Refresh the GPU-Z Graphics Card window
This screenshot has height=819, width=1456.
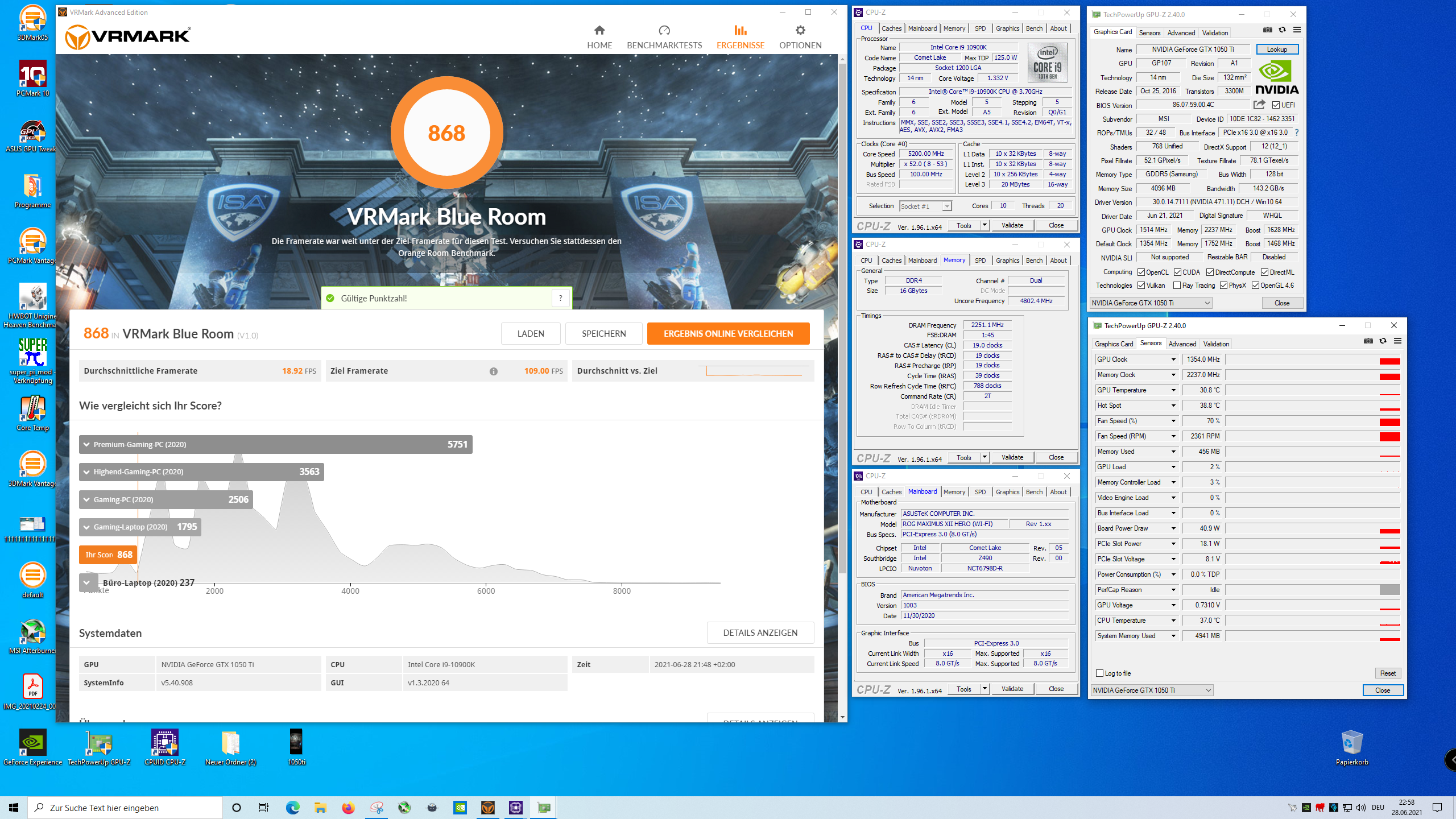[x=1282, y=30]
